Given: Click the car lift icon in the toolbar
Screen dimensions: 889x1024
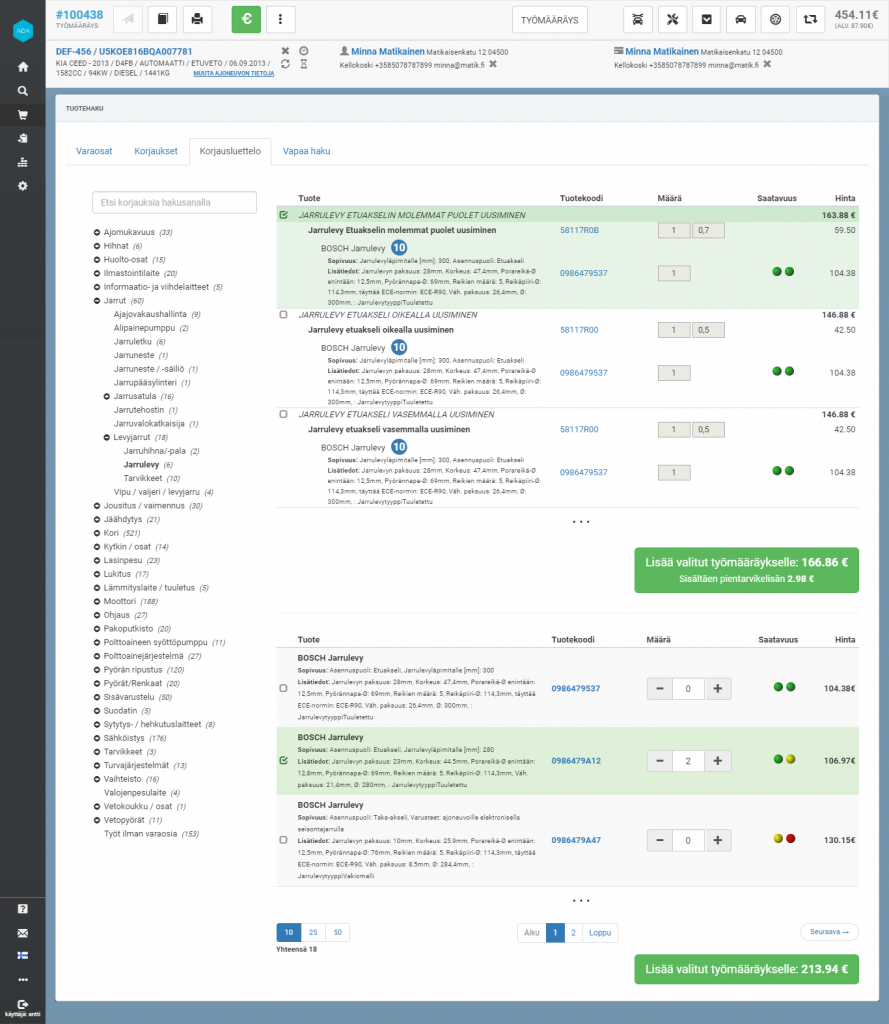Looking at the screenshot, I should (638, 20).
